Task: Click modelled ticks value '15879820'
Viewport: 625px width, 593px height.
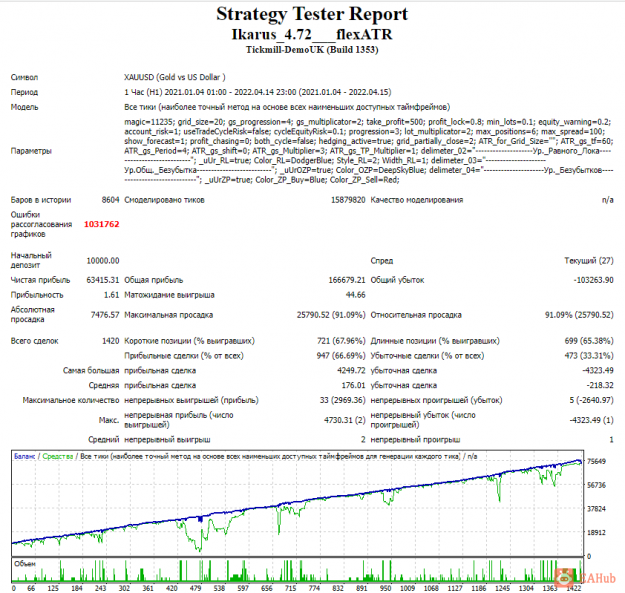Action: point(348,200)
